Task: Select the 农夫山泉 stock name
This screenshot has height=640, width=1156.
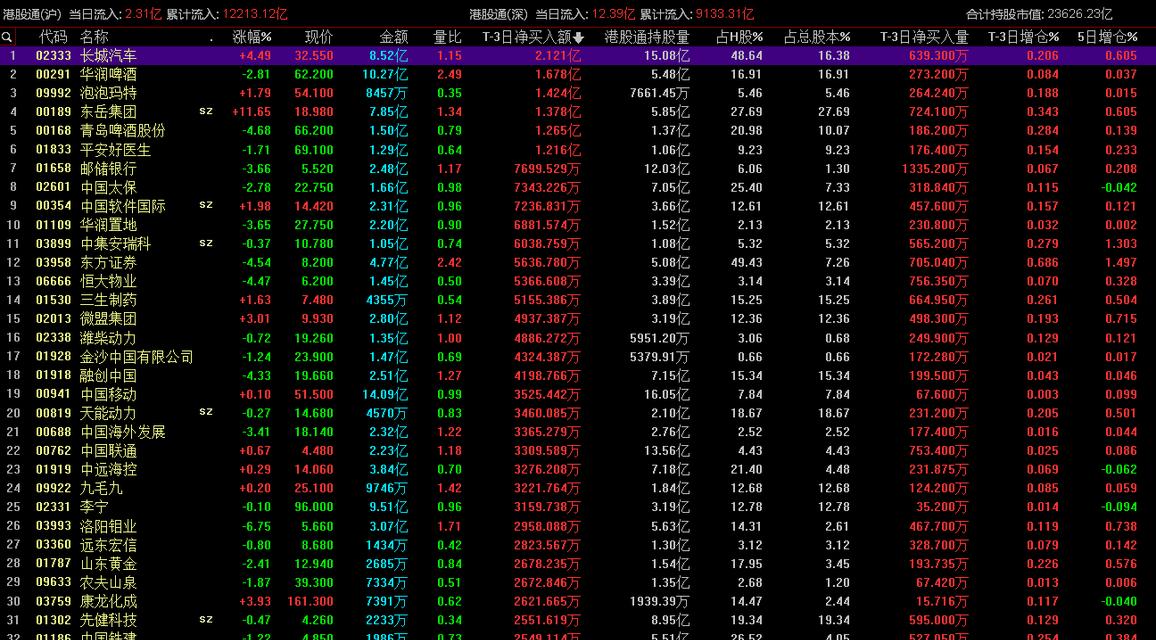Action: point(108,582)
